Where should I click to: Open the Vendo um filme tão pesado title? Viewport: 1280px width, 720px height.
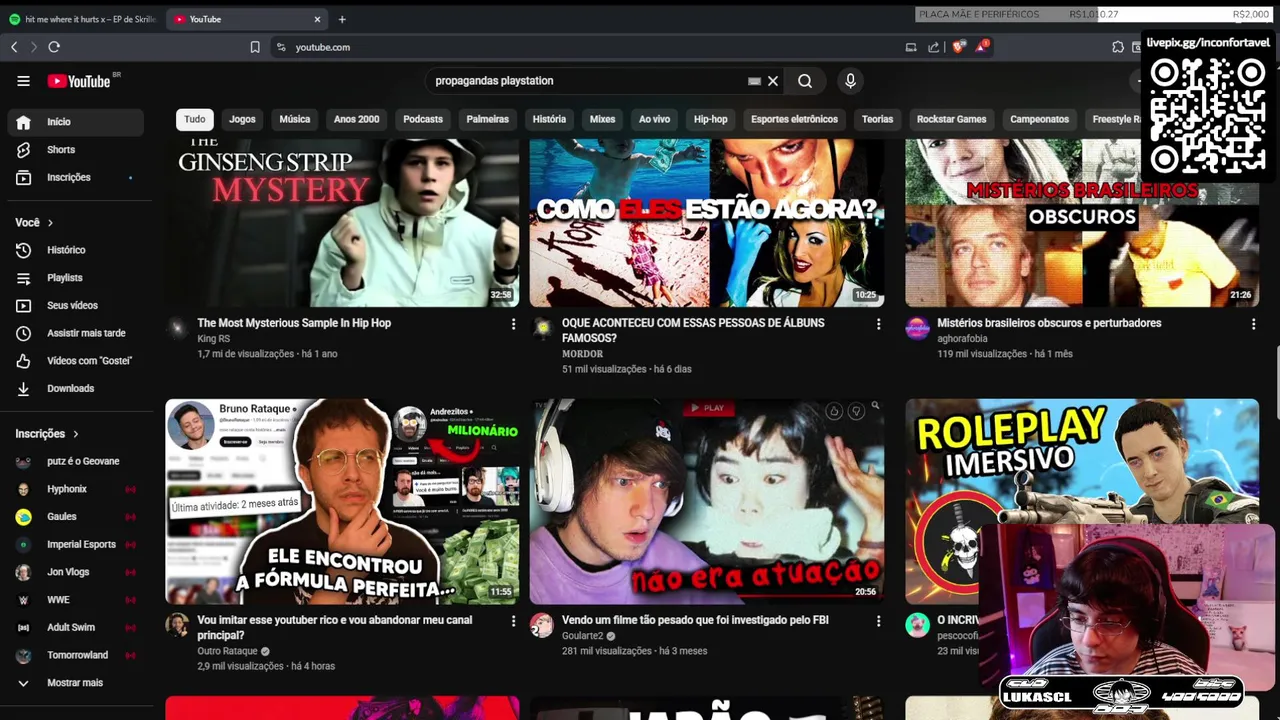[695, 620]
